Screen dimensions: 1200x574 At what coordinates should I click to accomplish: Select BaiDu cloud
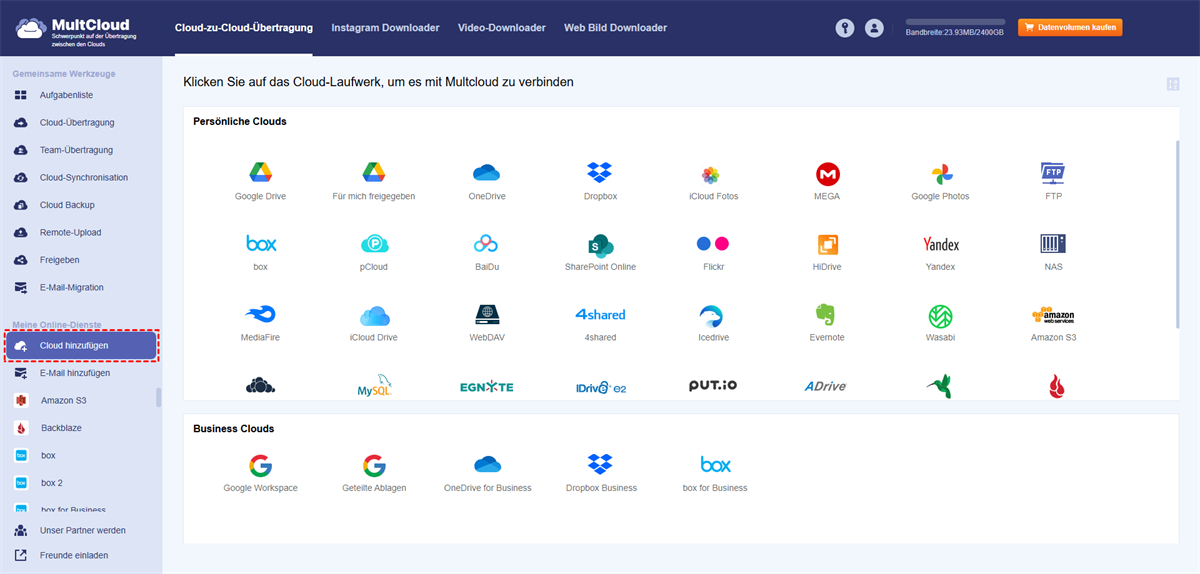click(x=487, y=244)
